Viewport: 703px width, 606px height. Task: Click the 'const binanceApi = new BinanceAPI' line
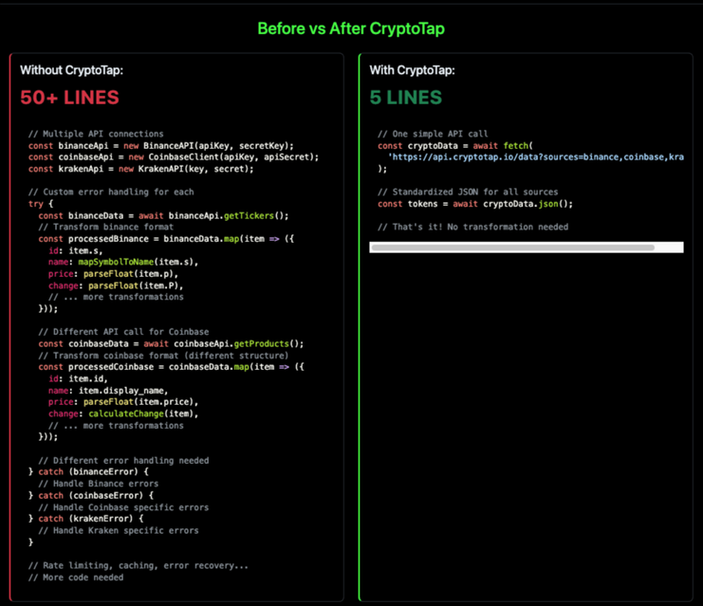161,146
